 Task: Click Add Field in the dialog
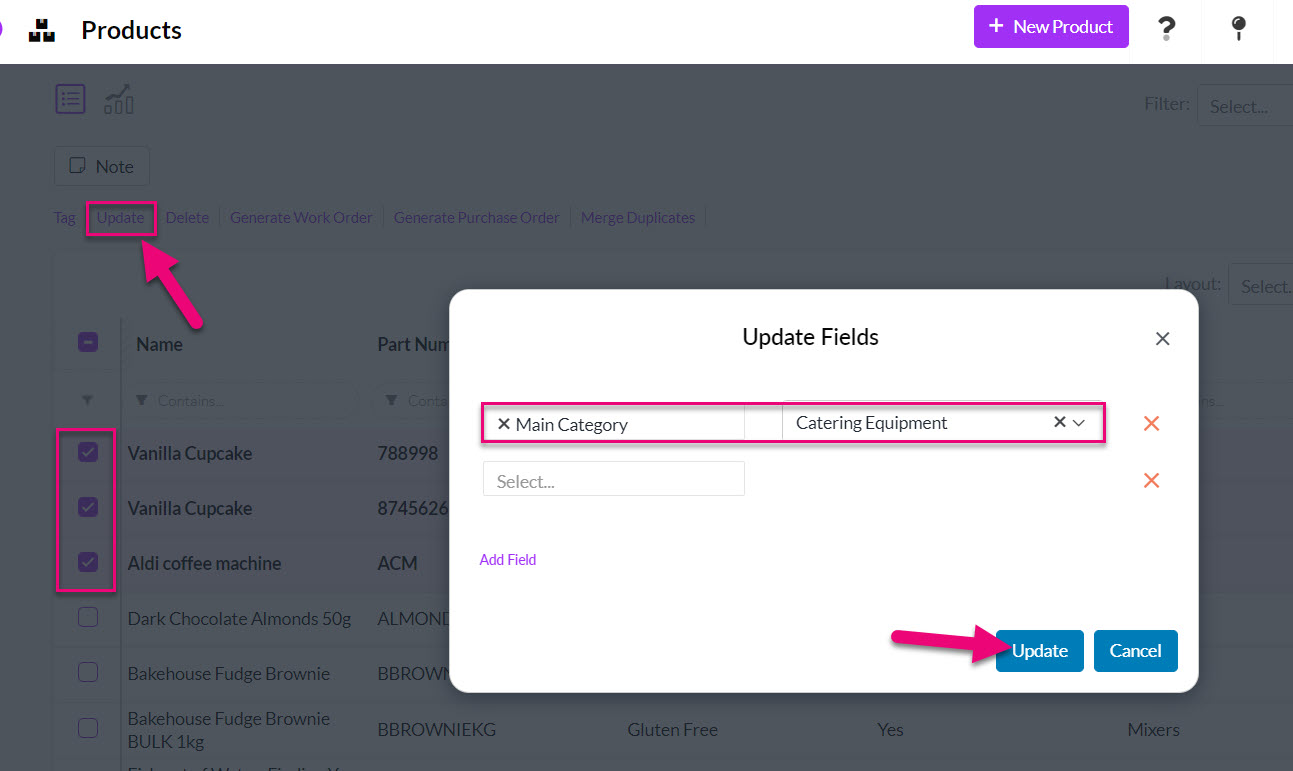click(x=507, y=559)
